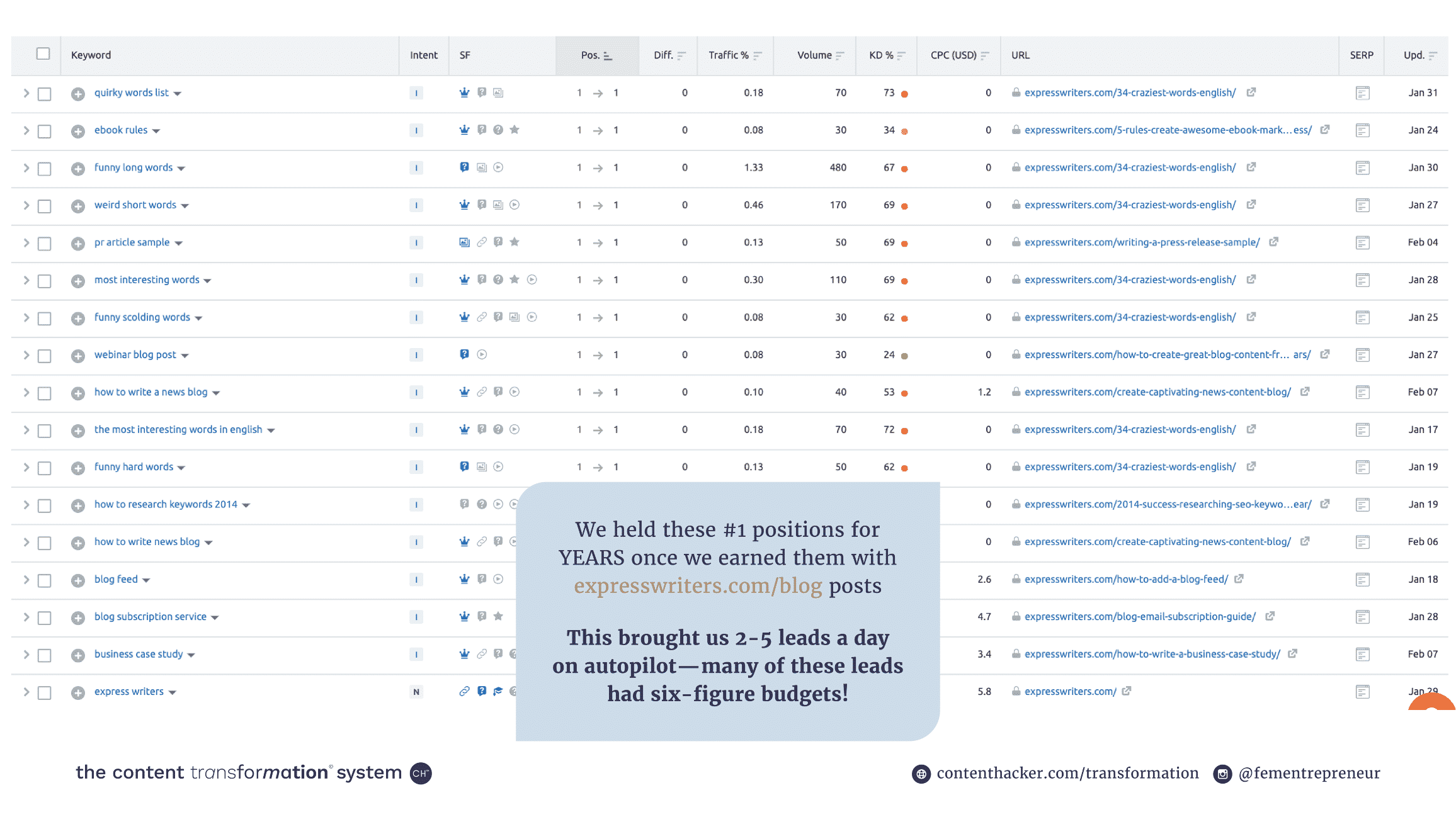Screen dimensions: 1456x817
Task: Click the link/chain icon on 'pr article sample'
Action: pyautogui.click(x=482, y=243)
